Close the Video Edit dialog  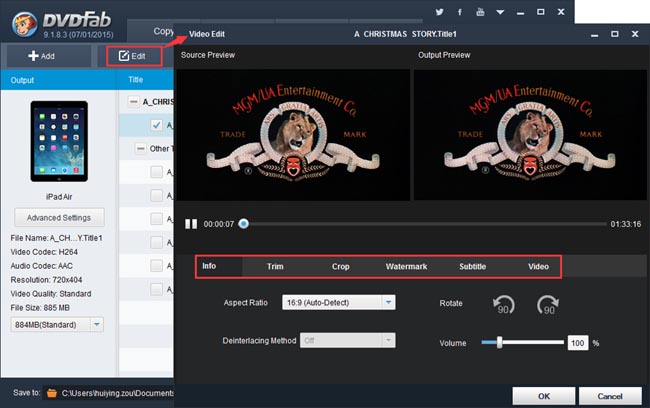(635, 34)
